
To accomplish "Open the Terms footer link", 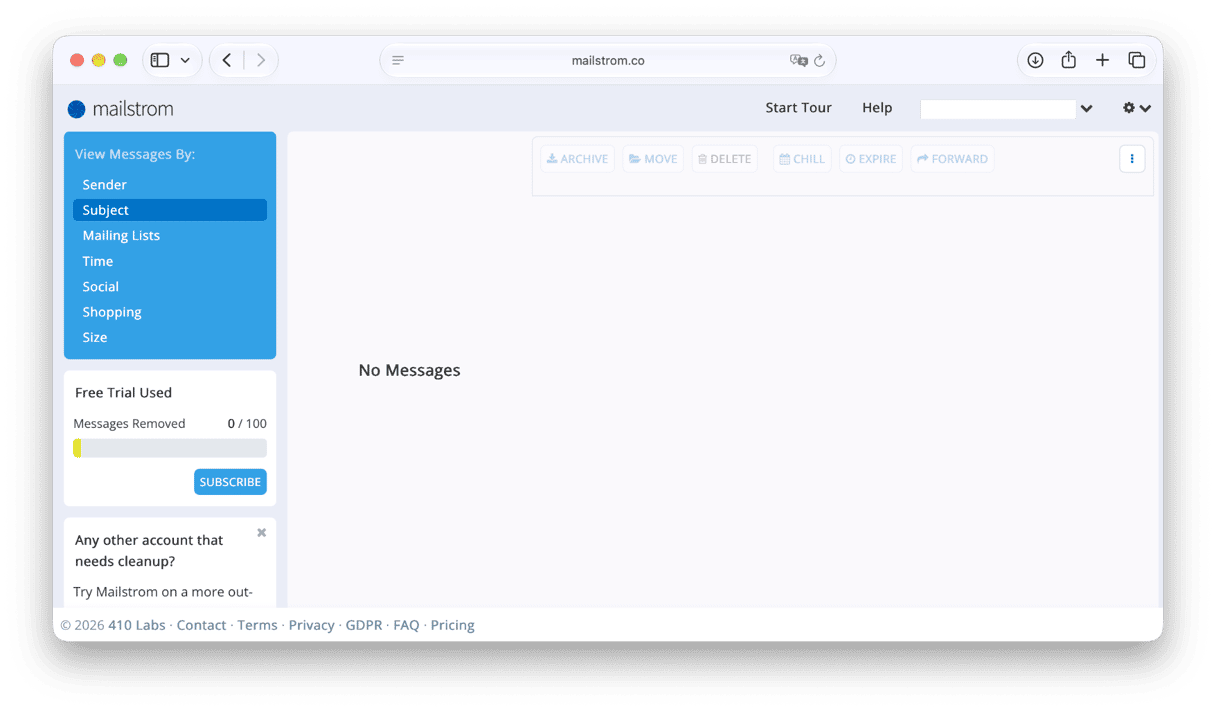I will point(257,625).
